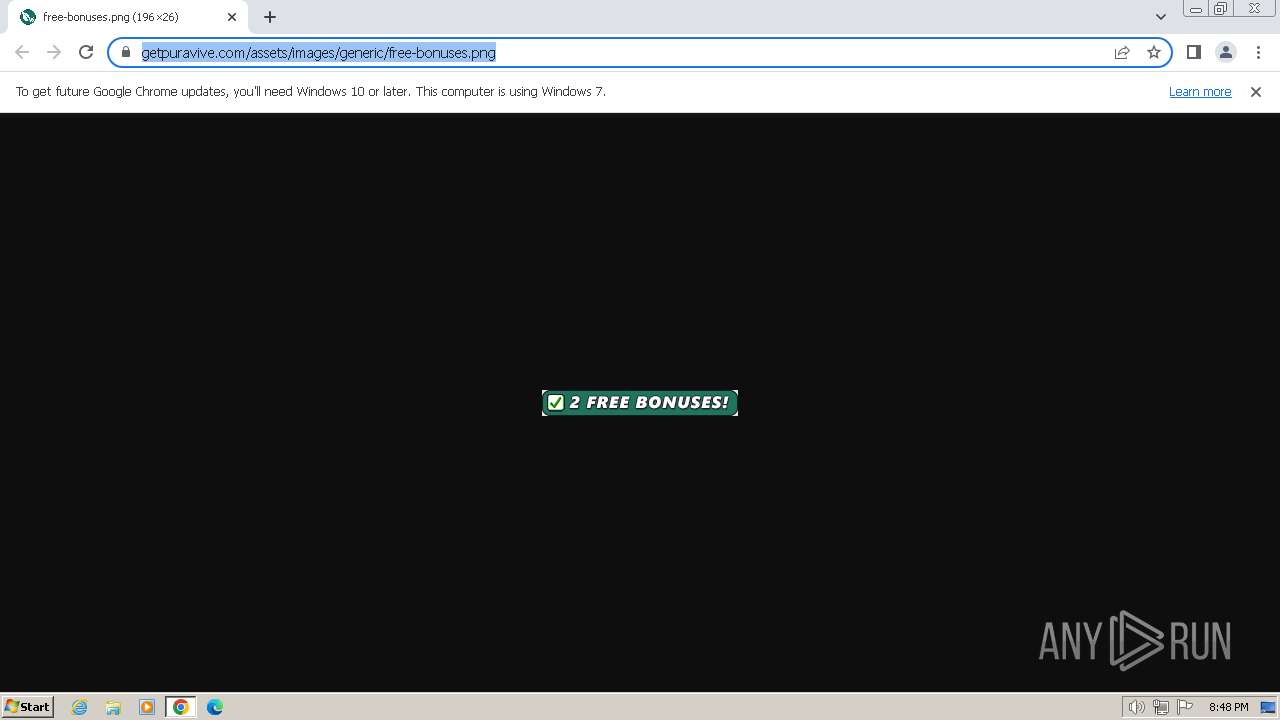The height and width of the screenshot is (720, 1280).
Task: Dismiss the Chrome update notification bar
Action: coord(1256,91)
